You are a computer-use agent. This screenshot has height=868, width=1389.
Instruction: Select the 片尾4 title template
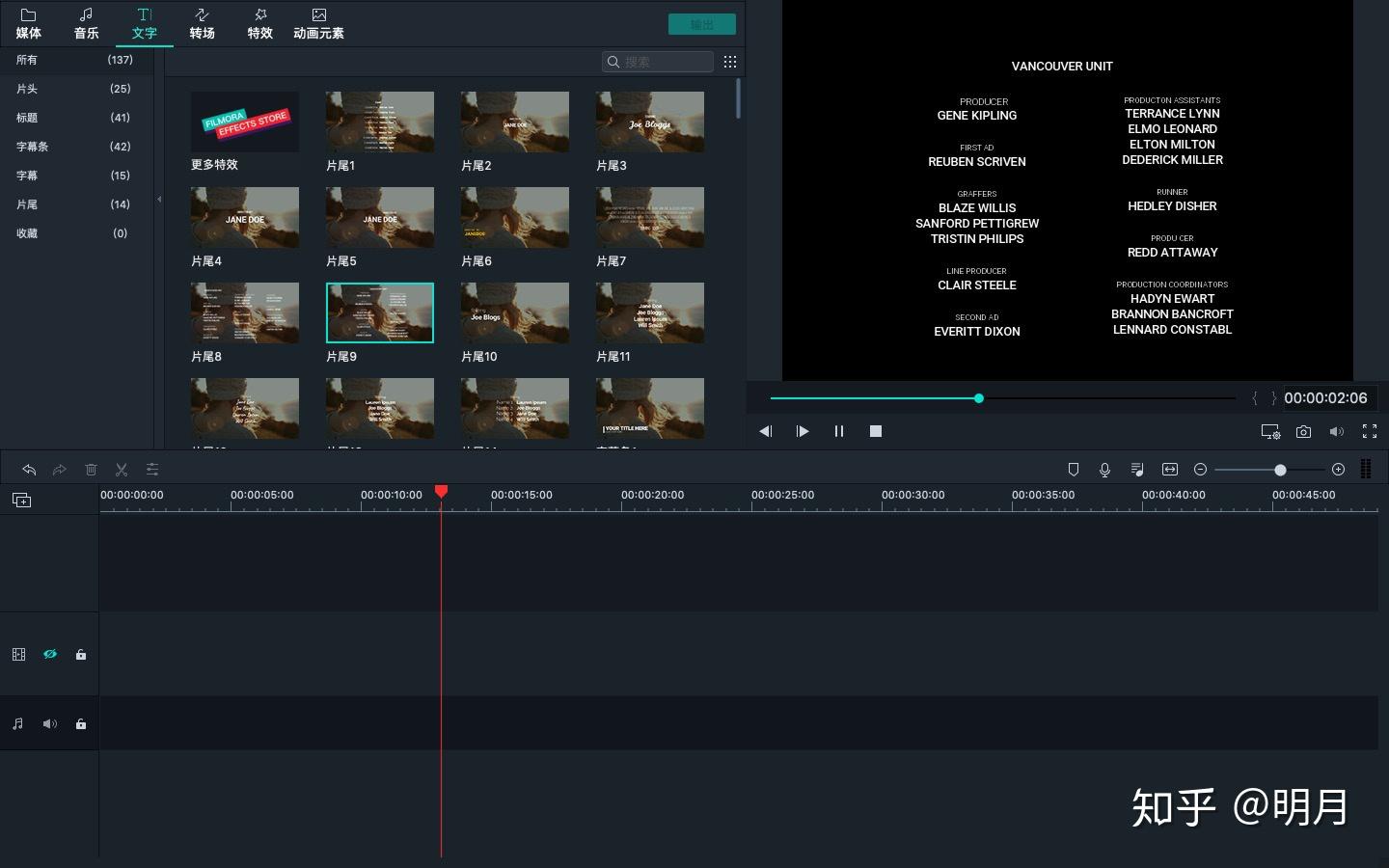pos(245,217)
